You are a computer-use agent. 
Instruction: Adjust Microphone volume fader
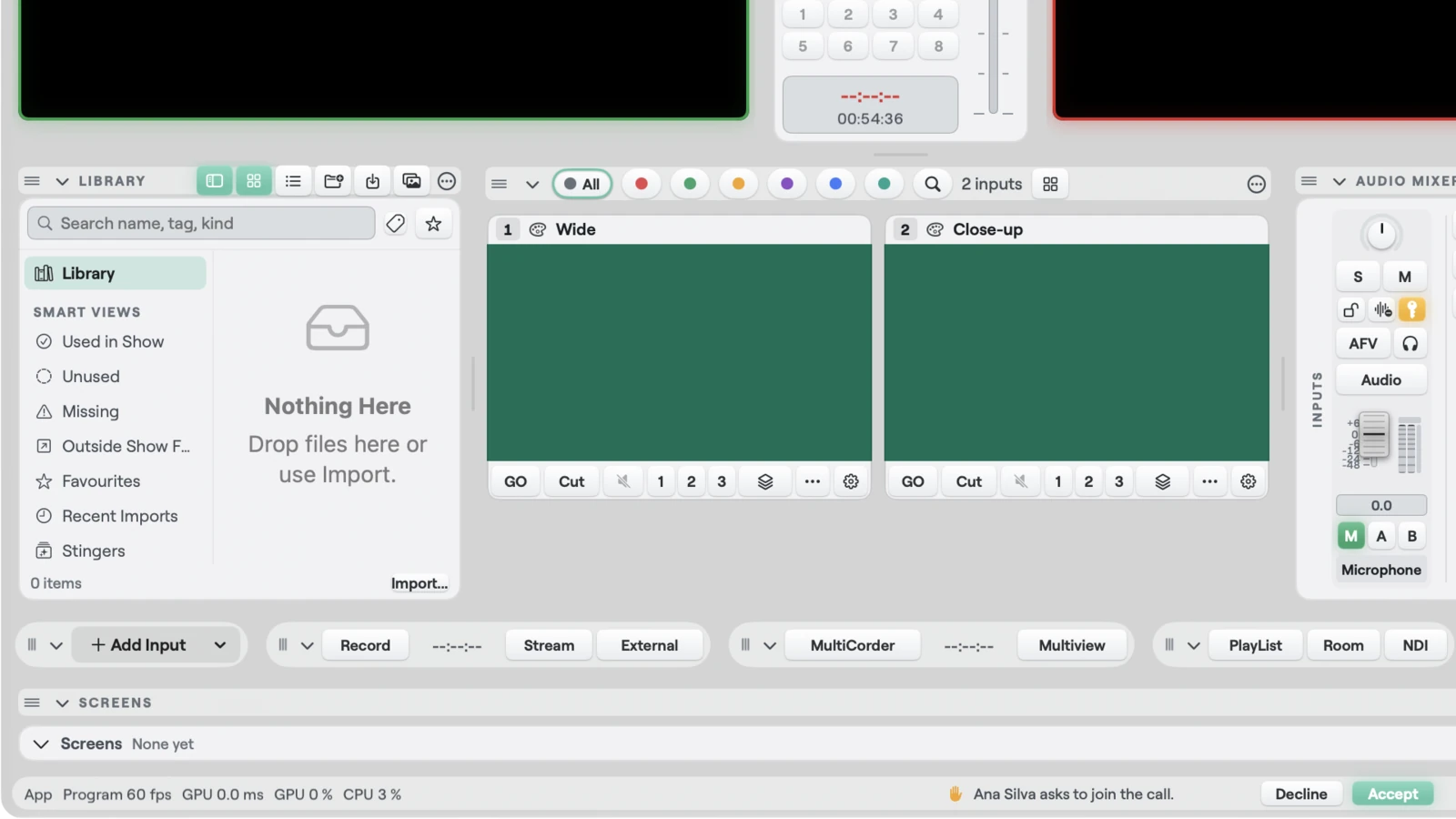[1374, 435]
